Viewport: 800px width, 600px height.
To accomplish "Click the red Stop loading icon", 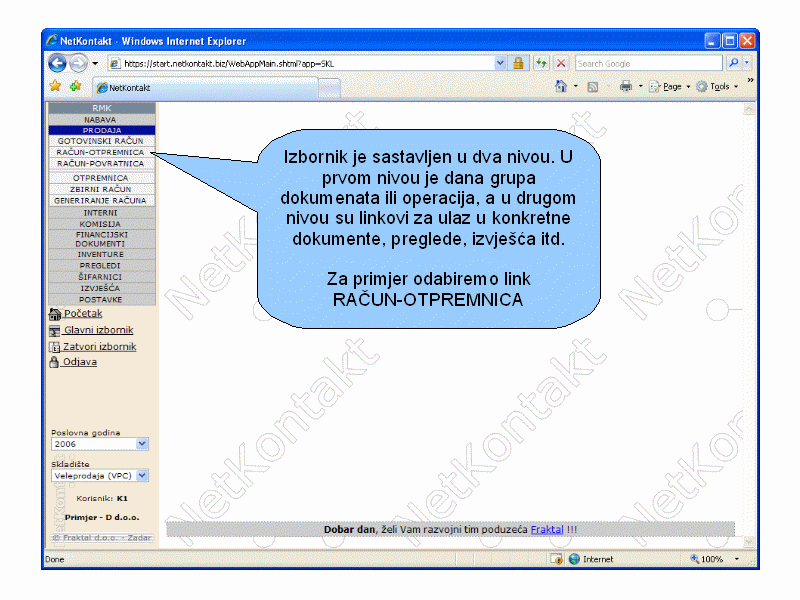I will [x=561, y=63].
